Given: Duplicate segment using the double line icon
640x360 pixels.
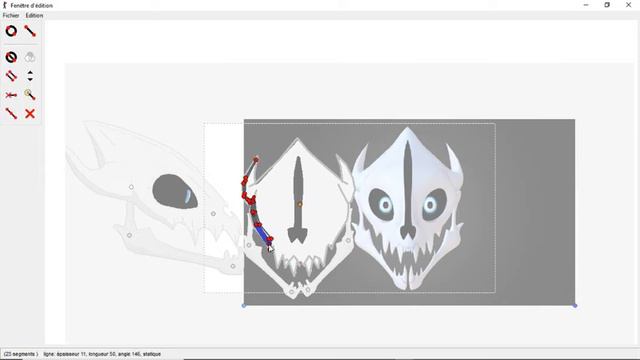Looking at the screenshot, I should [11, 76].
